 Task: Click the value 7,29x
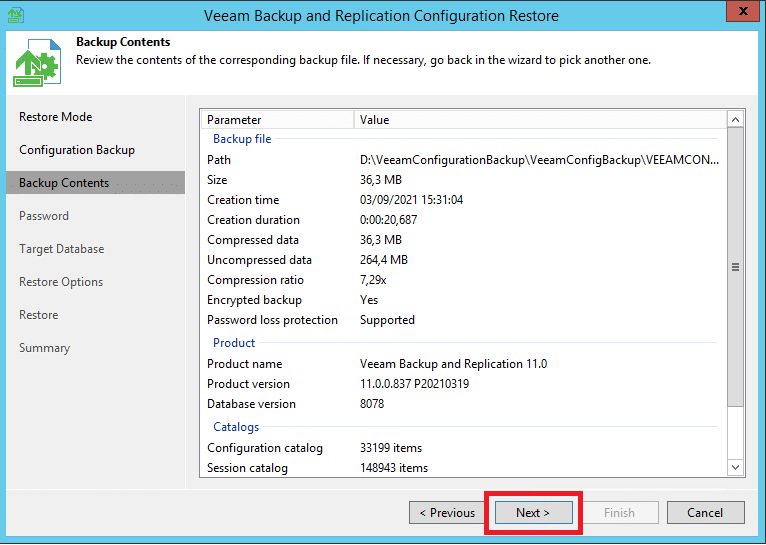373,280
